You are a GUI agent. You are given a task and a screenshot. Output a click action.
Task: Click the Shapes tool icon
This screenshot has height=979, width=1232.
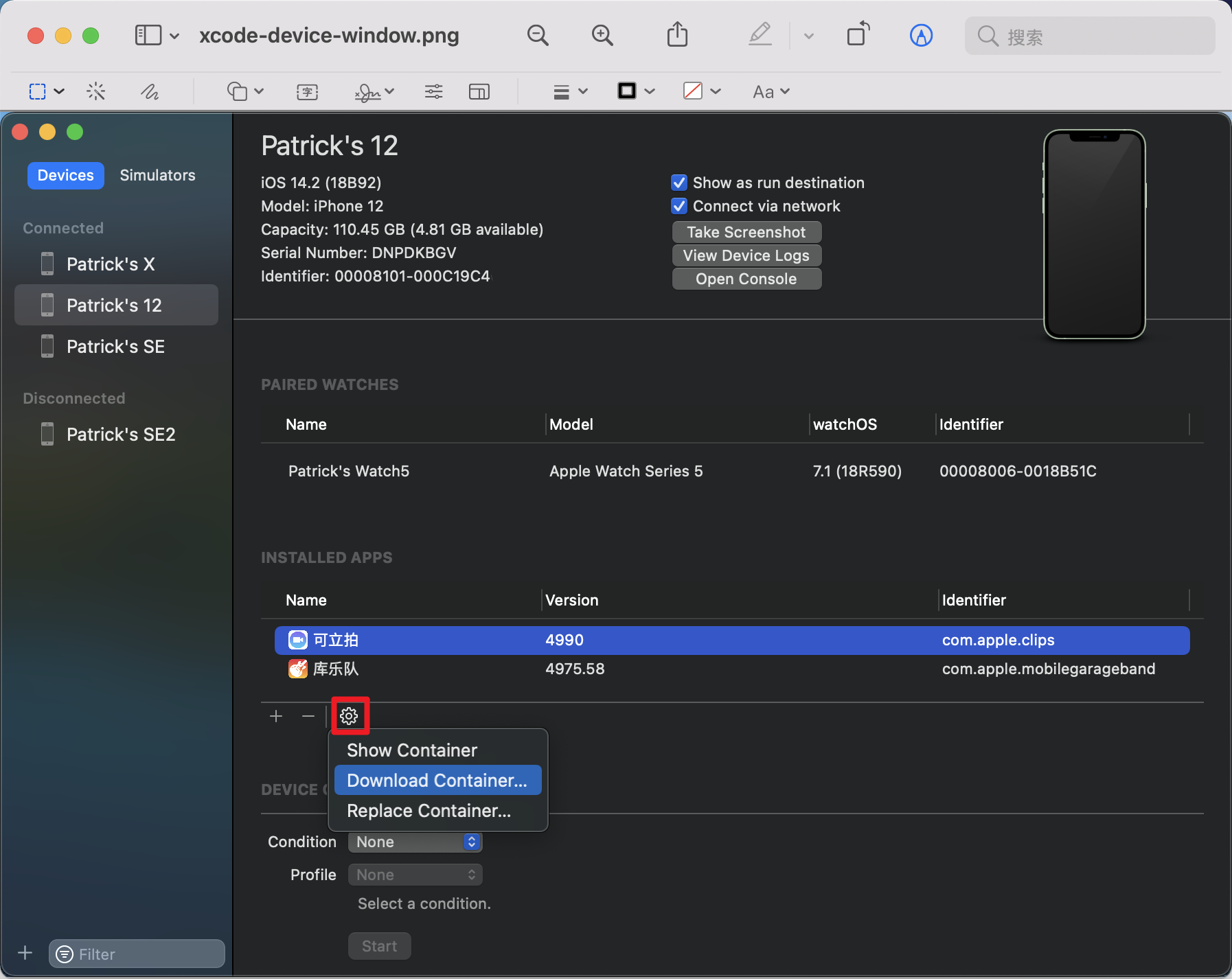tap(237, 91)
